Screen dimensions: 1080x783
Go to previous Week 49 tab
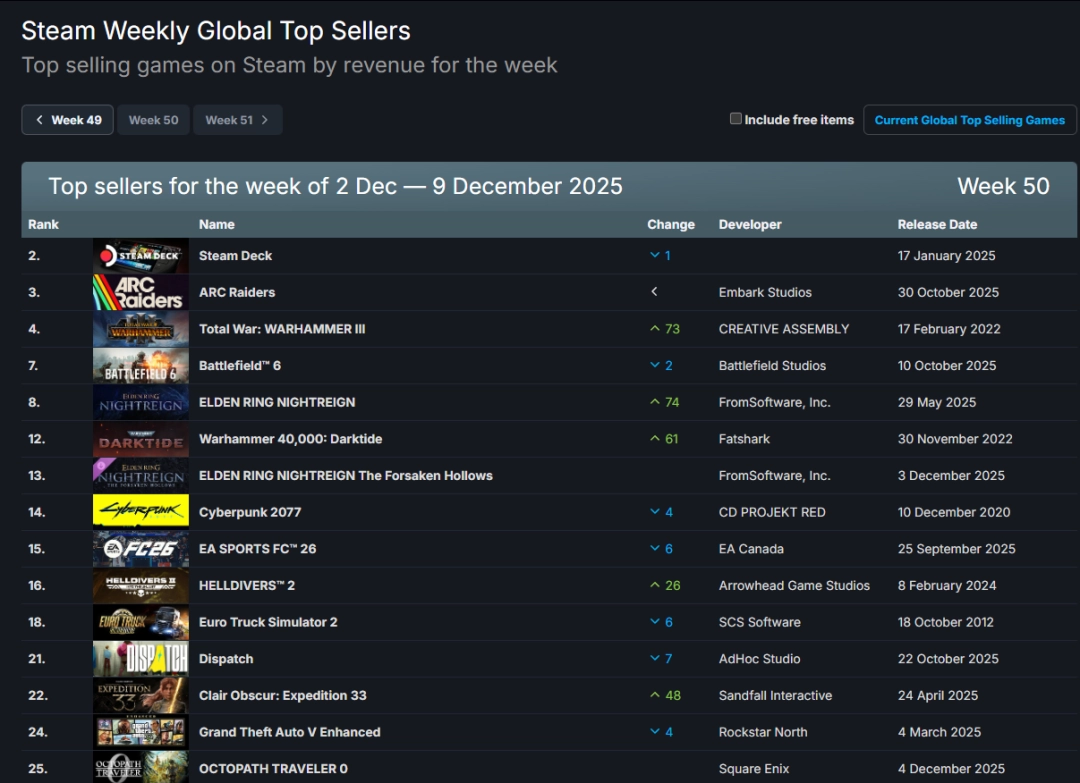click(68, 120)
